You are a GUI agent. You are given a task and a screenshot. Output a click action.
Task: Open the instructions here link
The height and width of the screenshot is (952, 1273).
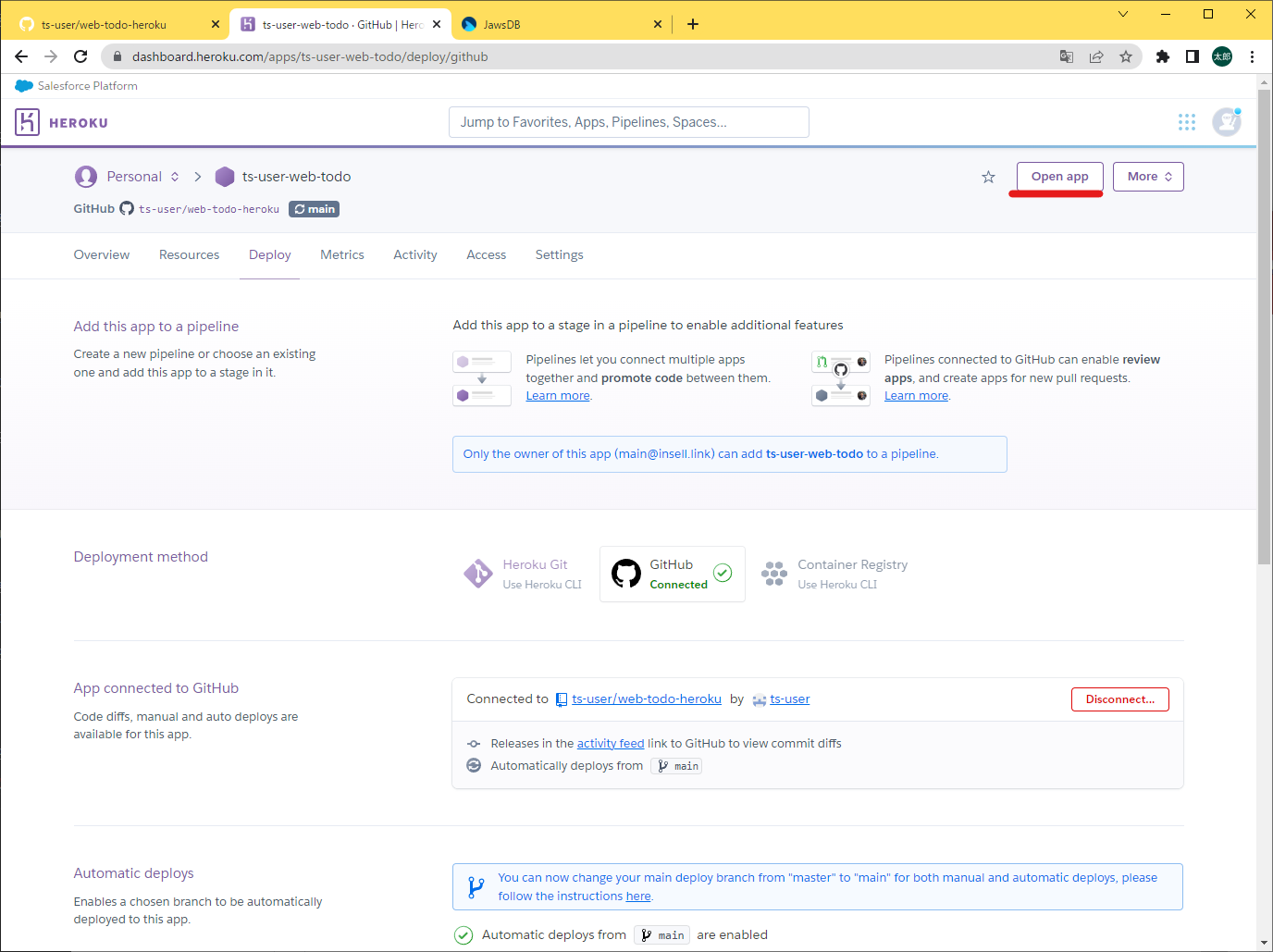click(x=638, y=896)
